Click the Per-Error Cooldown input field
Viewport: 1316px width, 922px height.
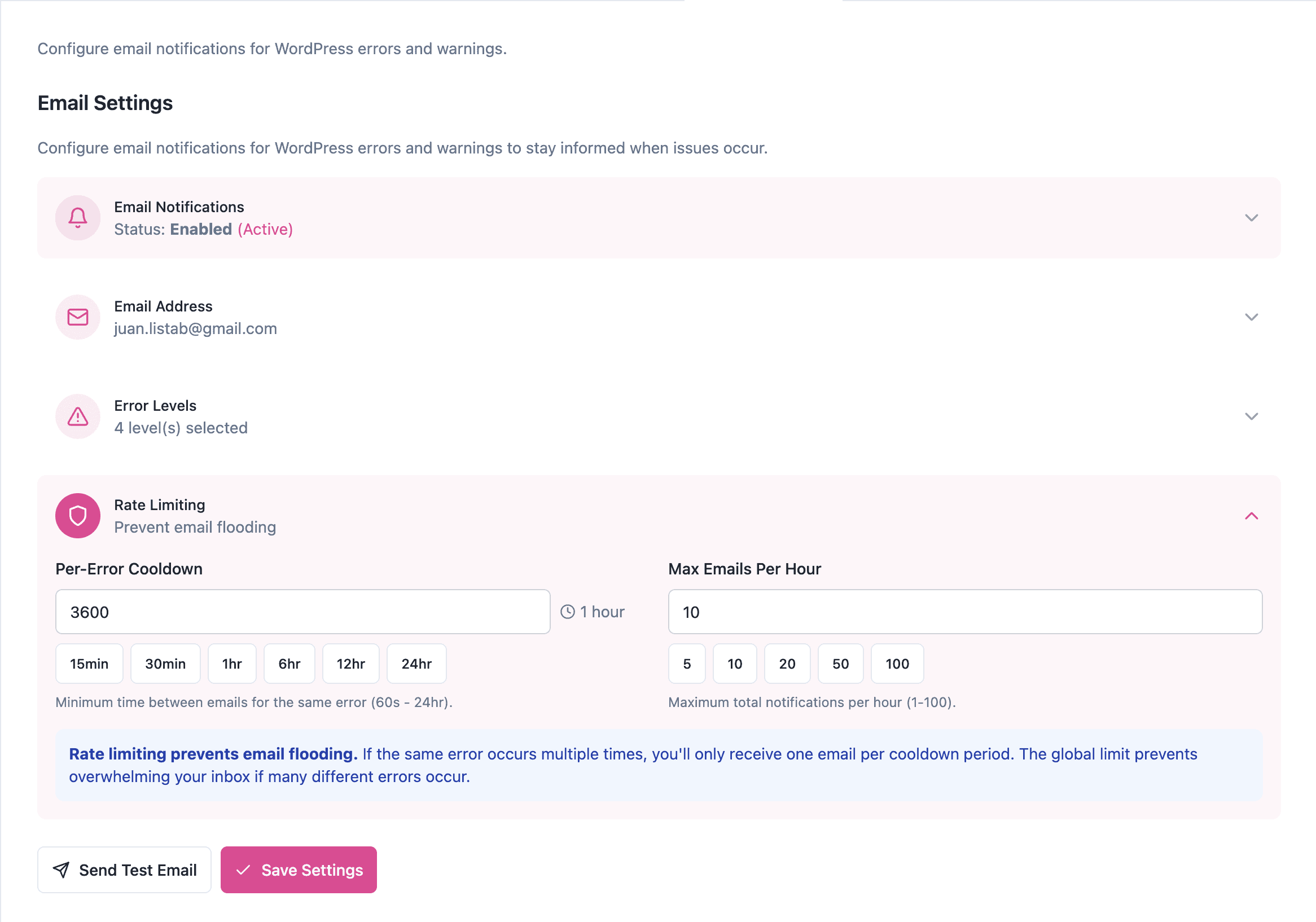302,612
